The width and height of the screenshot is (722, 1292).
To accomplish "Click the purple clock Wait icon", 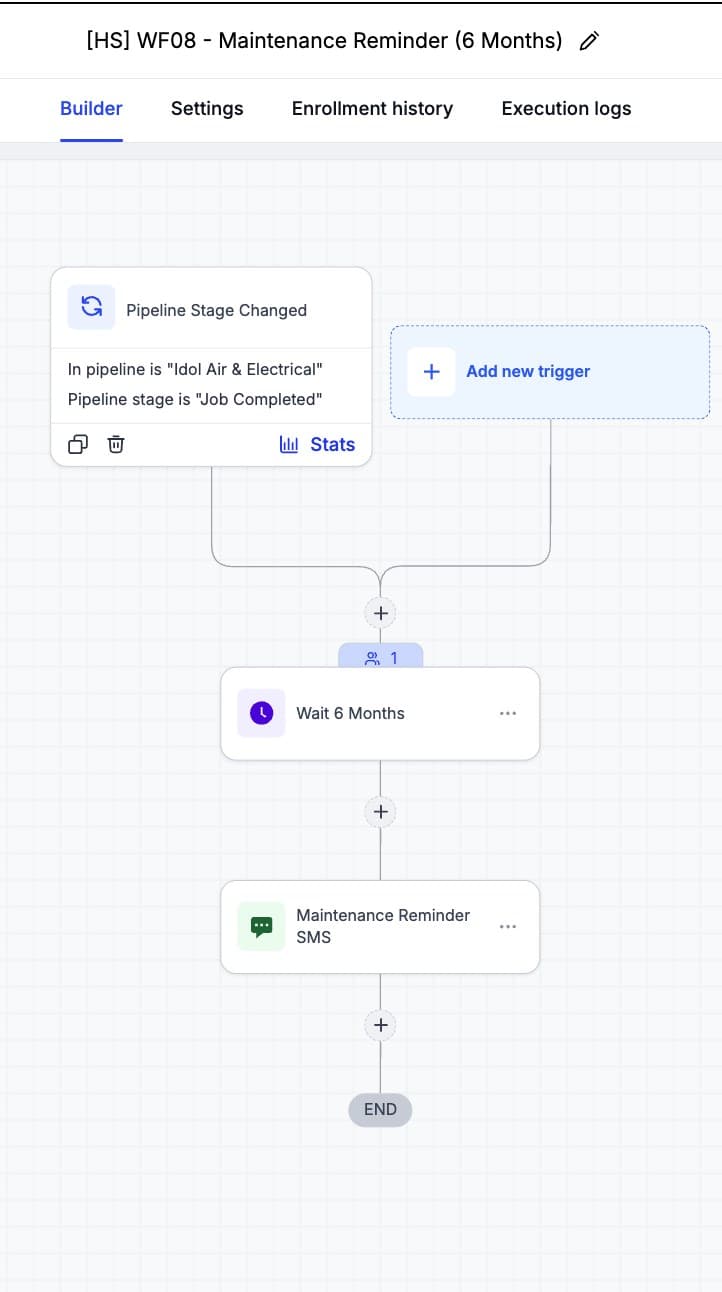I will [261, 713].
